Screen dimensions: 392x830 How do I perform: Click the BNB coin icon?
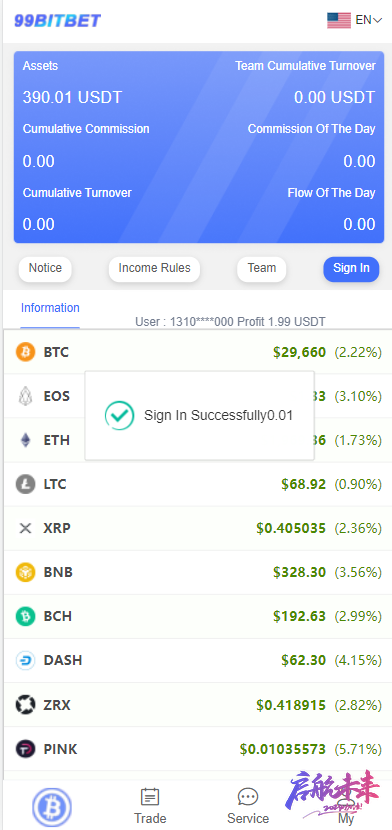tap(25, 572)
